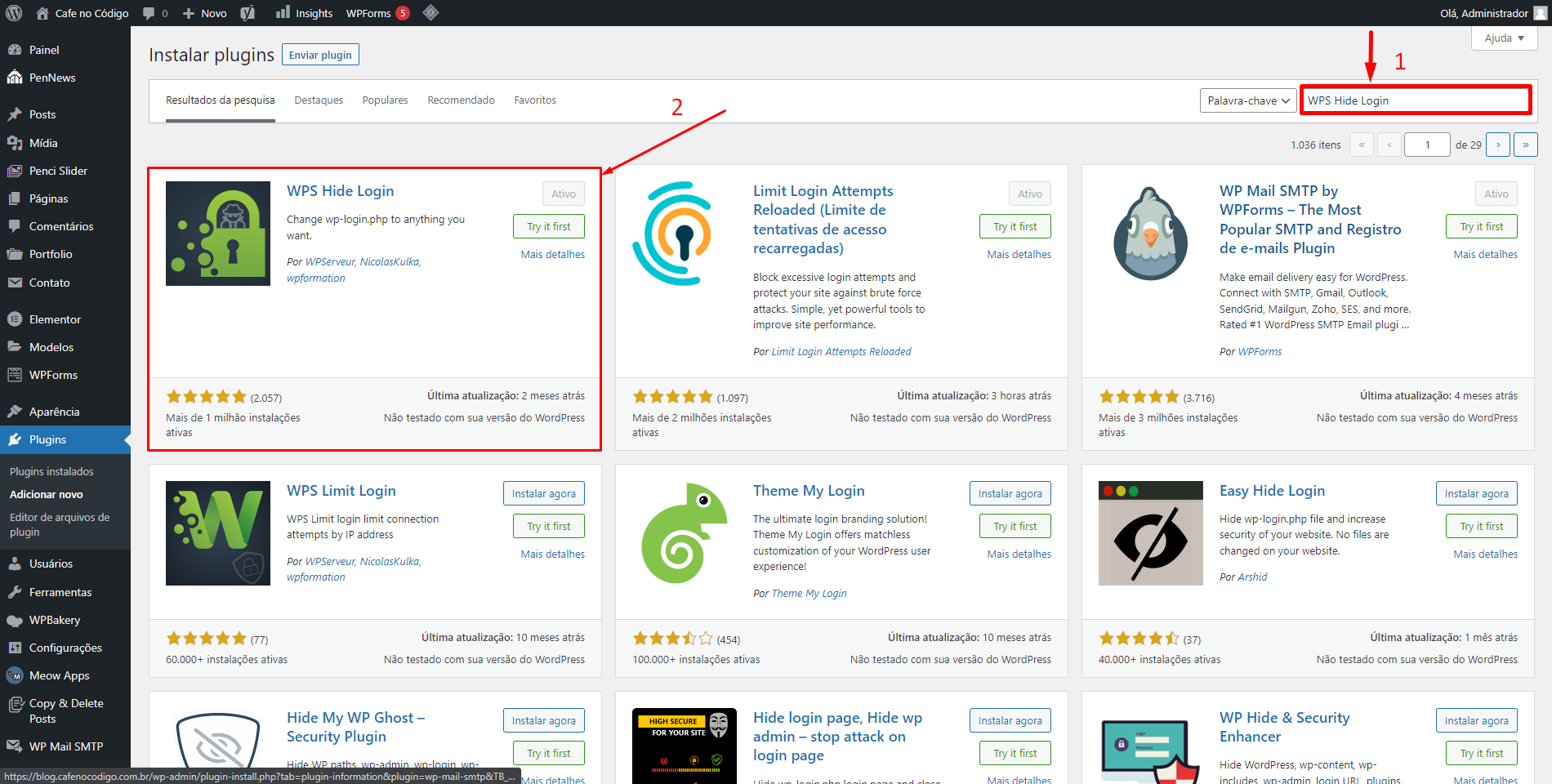
Task: Select the Resultados da pesquisa tab
Action: [221, 100]
